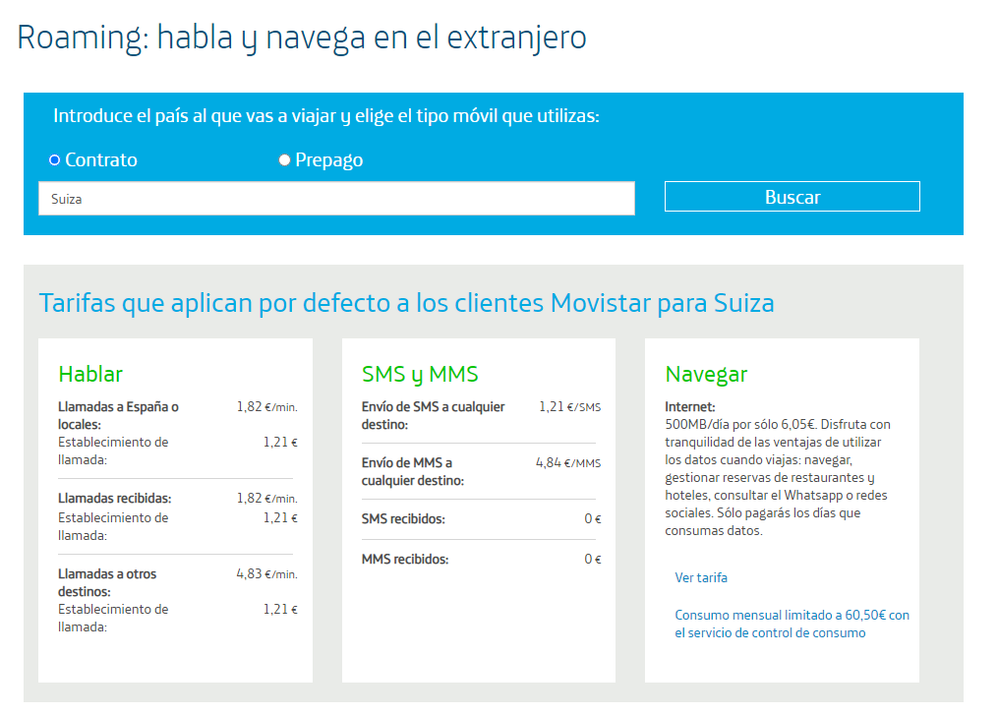998x724 pixels.
Task: Click the Buscar button
Action: (791, 196)
